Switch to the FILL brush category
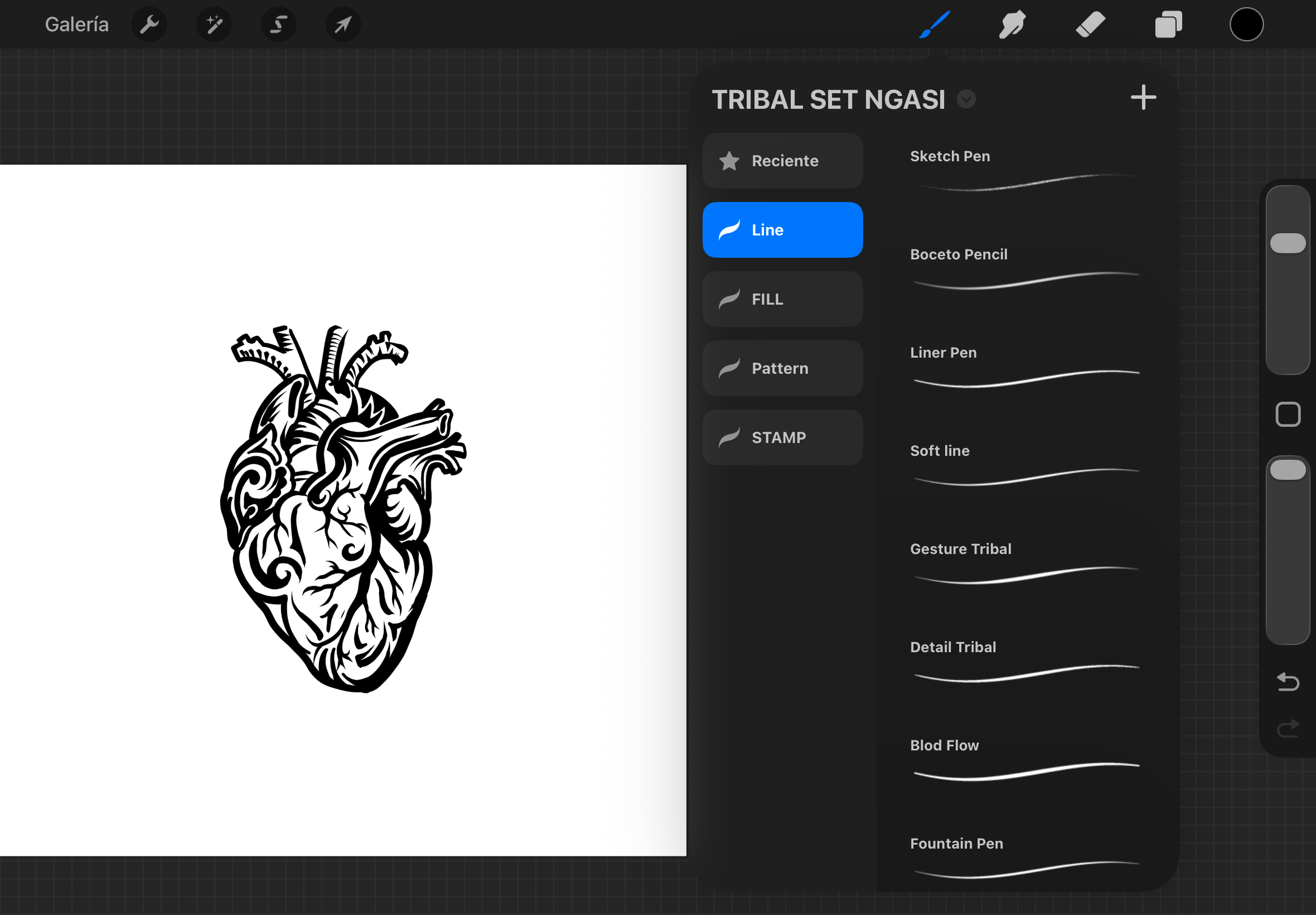Image resolution: width=1316 pixels, height=915 pixels. [782, 298]
